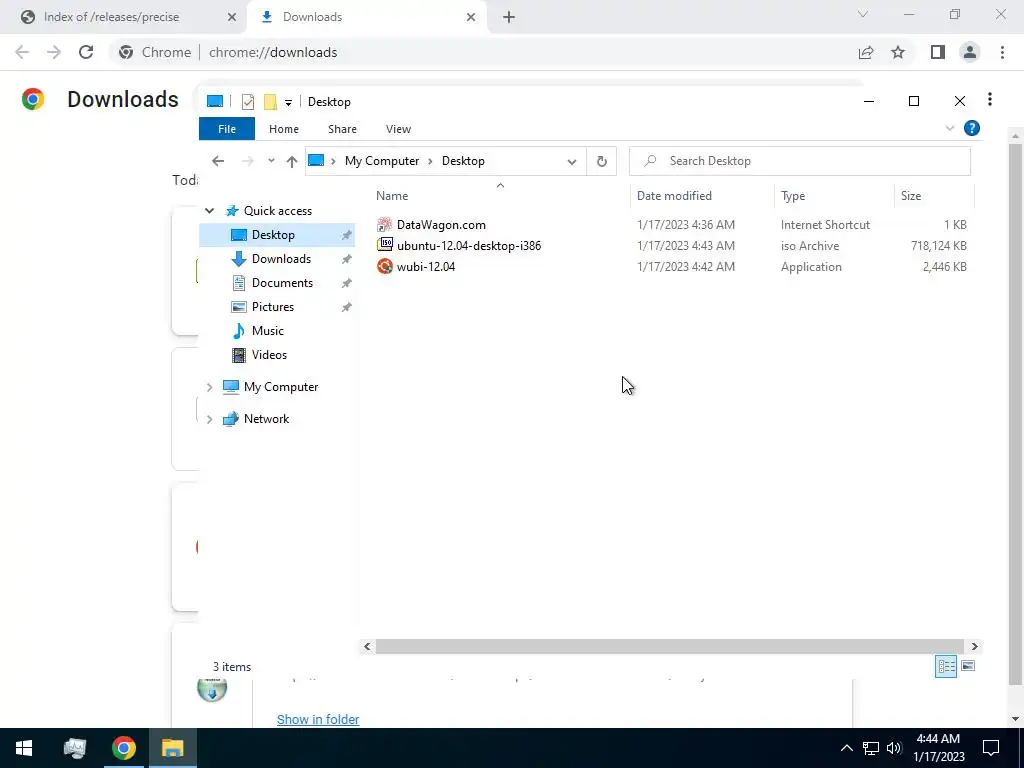The width and height of the screenshot is (1024, 768).
Task: Select My Computer in navigation pane
Action: pos(281,387)
